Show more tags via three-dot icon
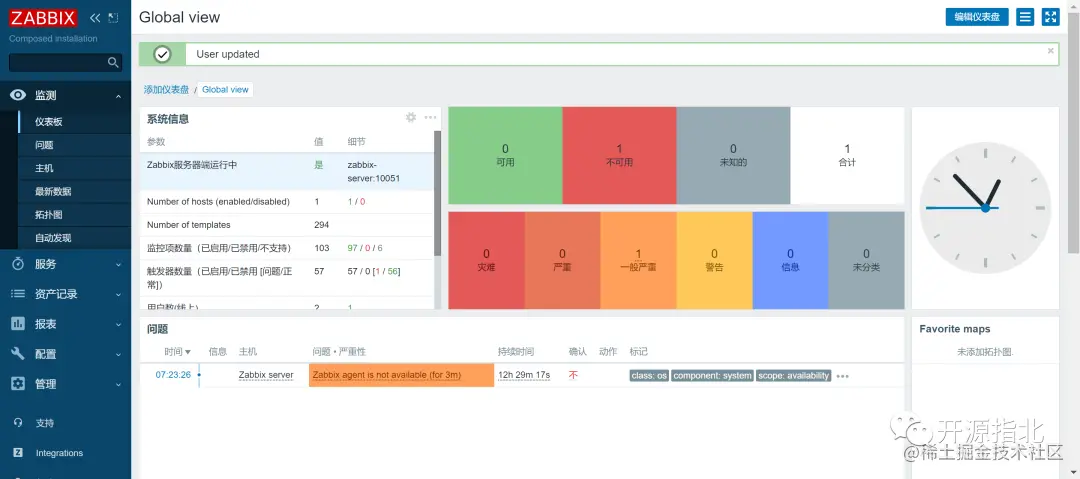Image resolution: width=1080 pixels, height=479 pixels. [x=842, y=376]
